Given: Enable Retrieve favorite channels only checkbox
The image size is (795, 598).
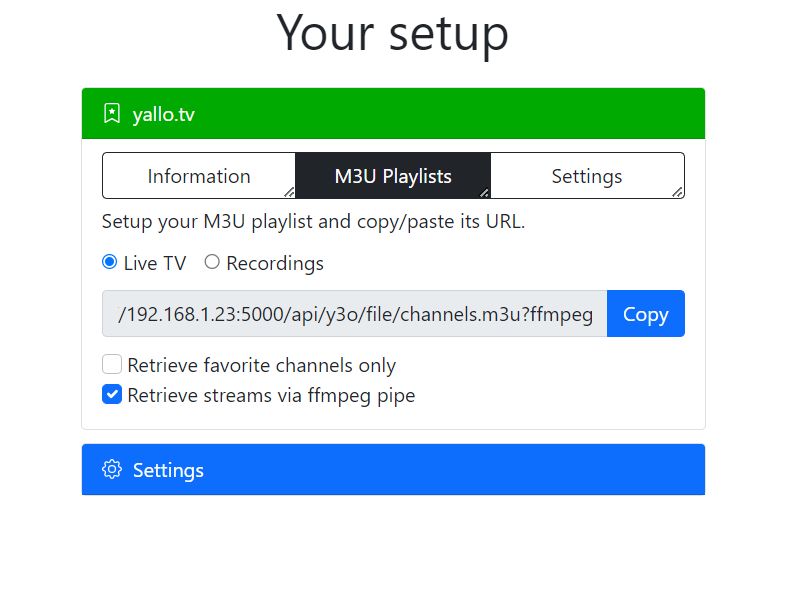Looking at the screenshot, I should 112,364.
